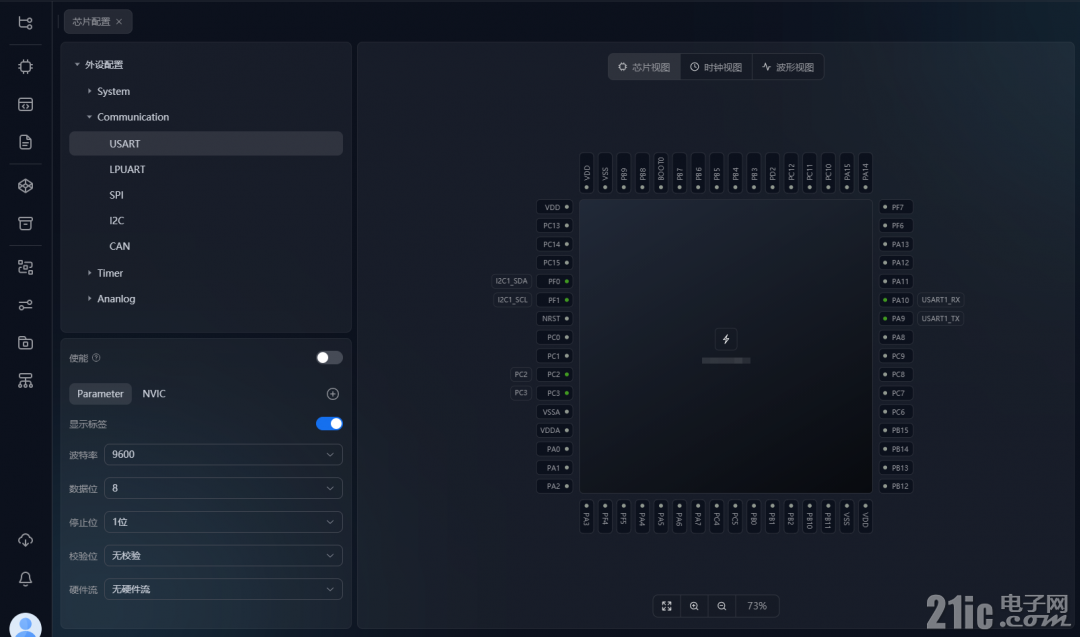Viewport: 1080px width, 637px height.
Task: Click the USART1_TX pin label
Action: [x=941, y=319]
